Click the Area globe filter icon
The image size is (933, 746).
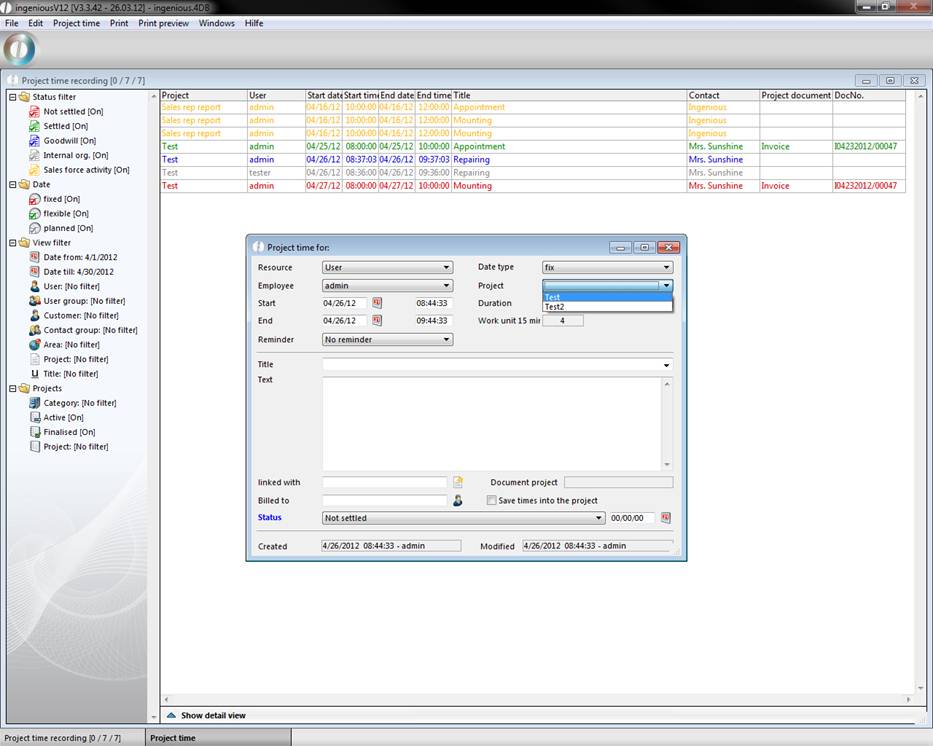pos(35,344)
